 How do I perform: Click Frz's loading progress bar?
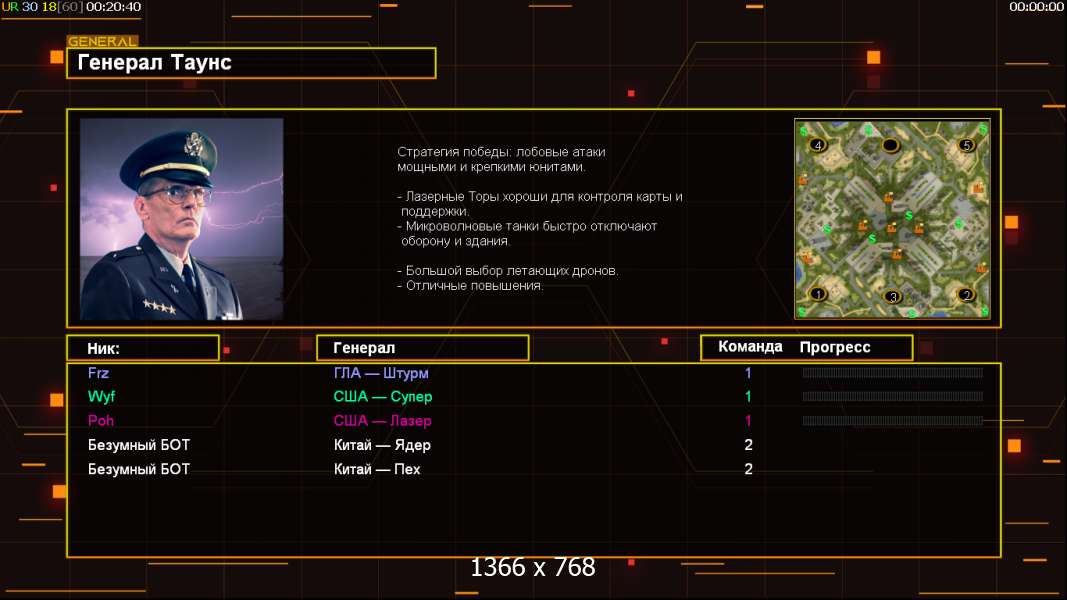(x=893, y=372)
